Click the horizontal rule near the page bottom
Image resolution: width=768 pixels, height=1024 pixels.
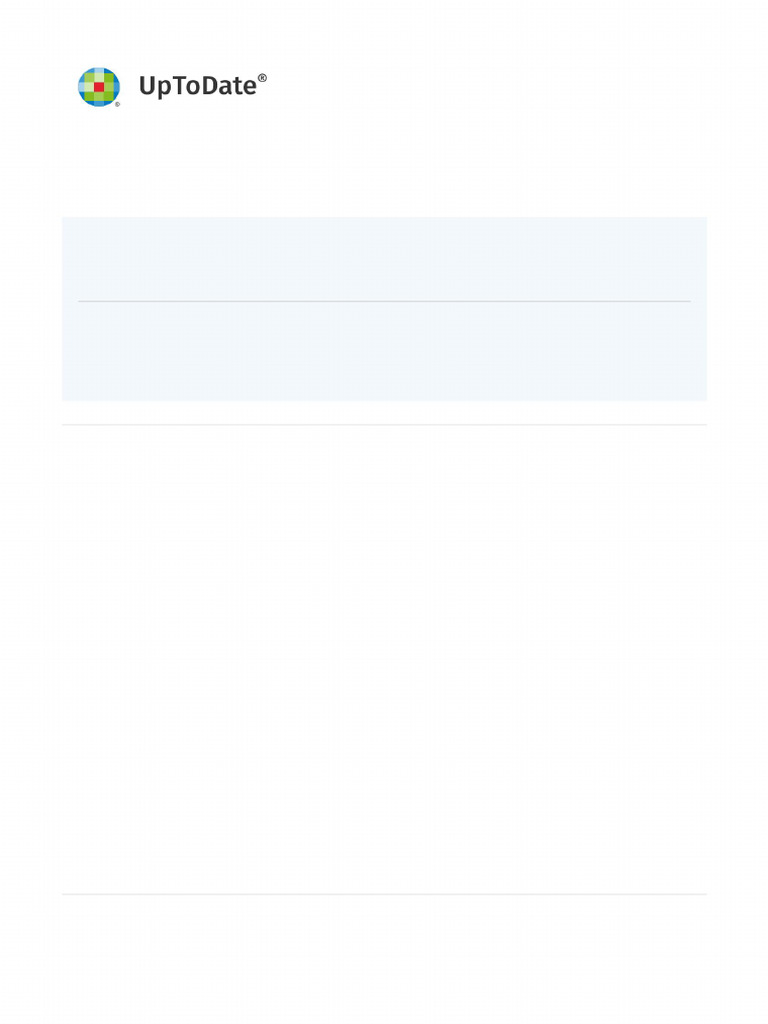[x=384, y=894]
